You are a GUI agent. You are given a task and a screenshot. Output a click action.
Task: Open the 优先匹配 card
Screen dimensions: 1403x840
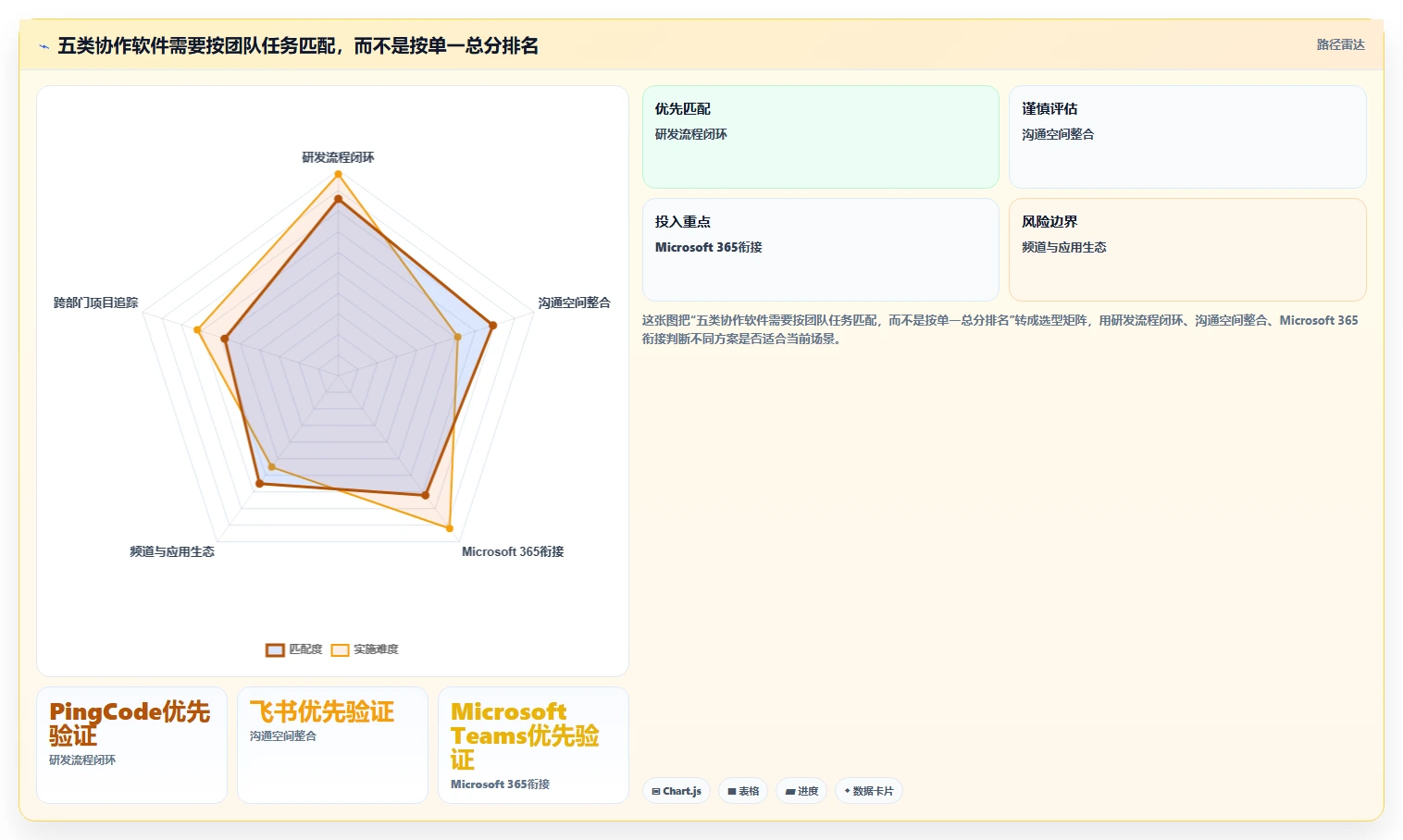(x=821, y=137)
